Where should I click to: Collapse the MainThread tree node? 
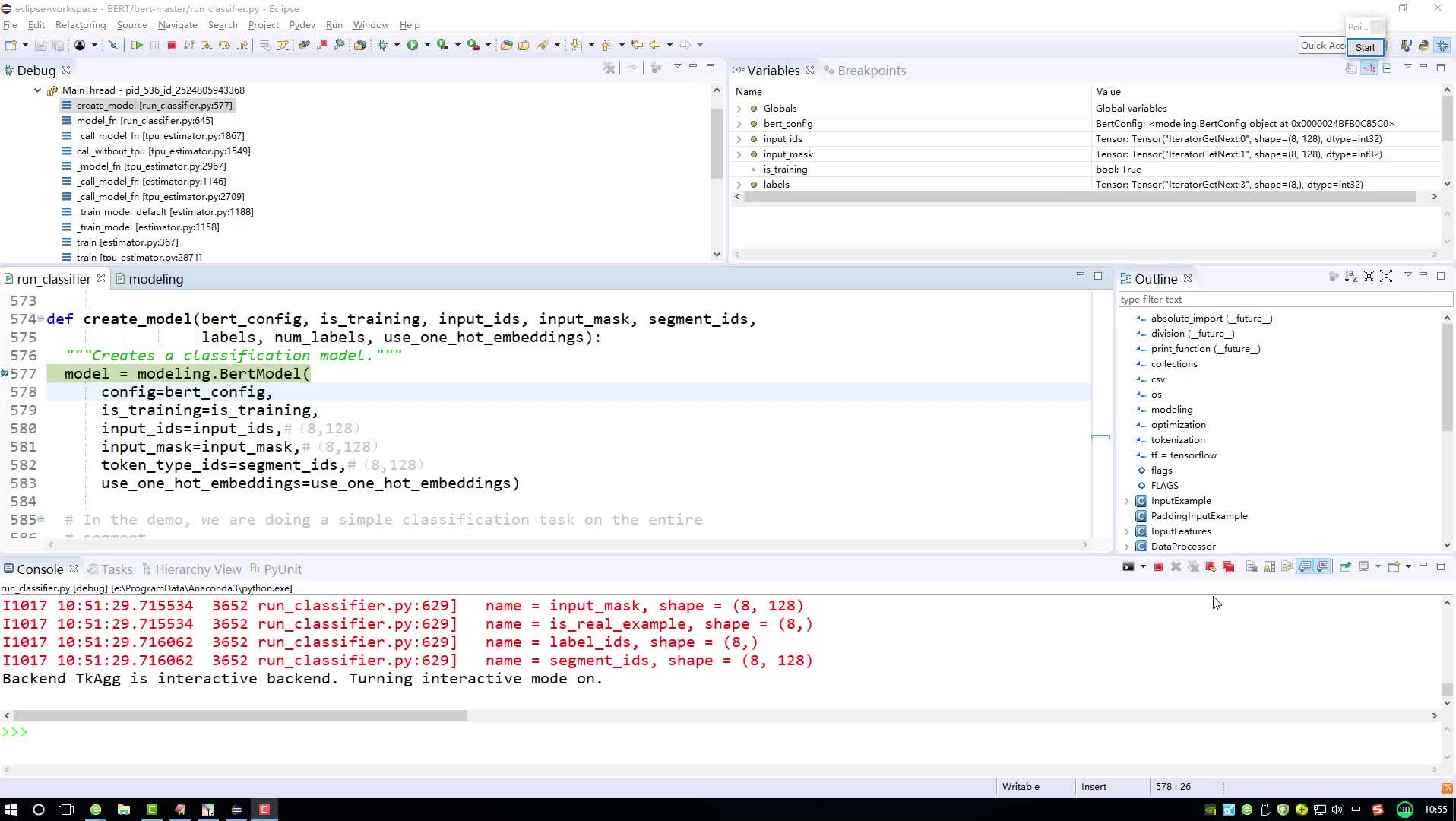37,90
